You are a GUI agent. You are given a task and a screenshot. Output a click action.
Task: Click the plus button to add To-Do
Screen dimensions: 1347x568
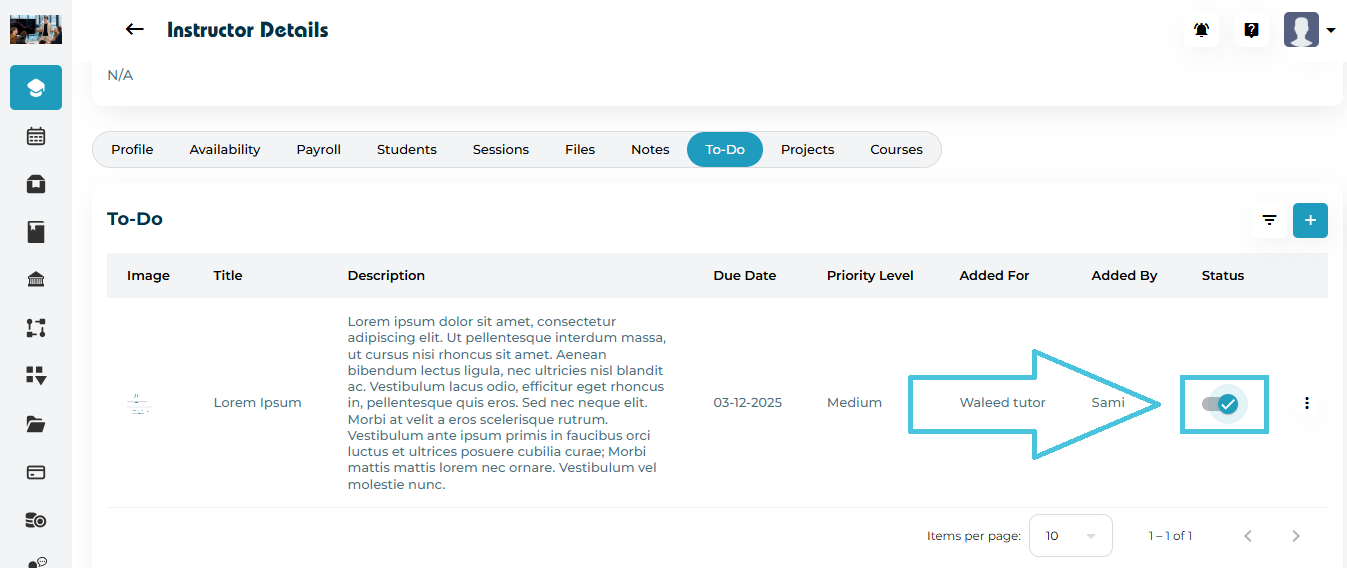tap(1310, 220)
